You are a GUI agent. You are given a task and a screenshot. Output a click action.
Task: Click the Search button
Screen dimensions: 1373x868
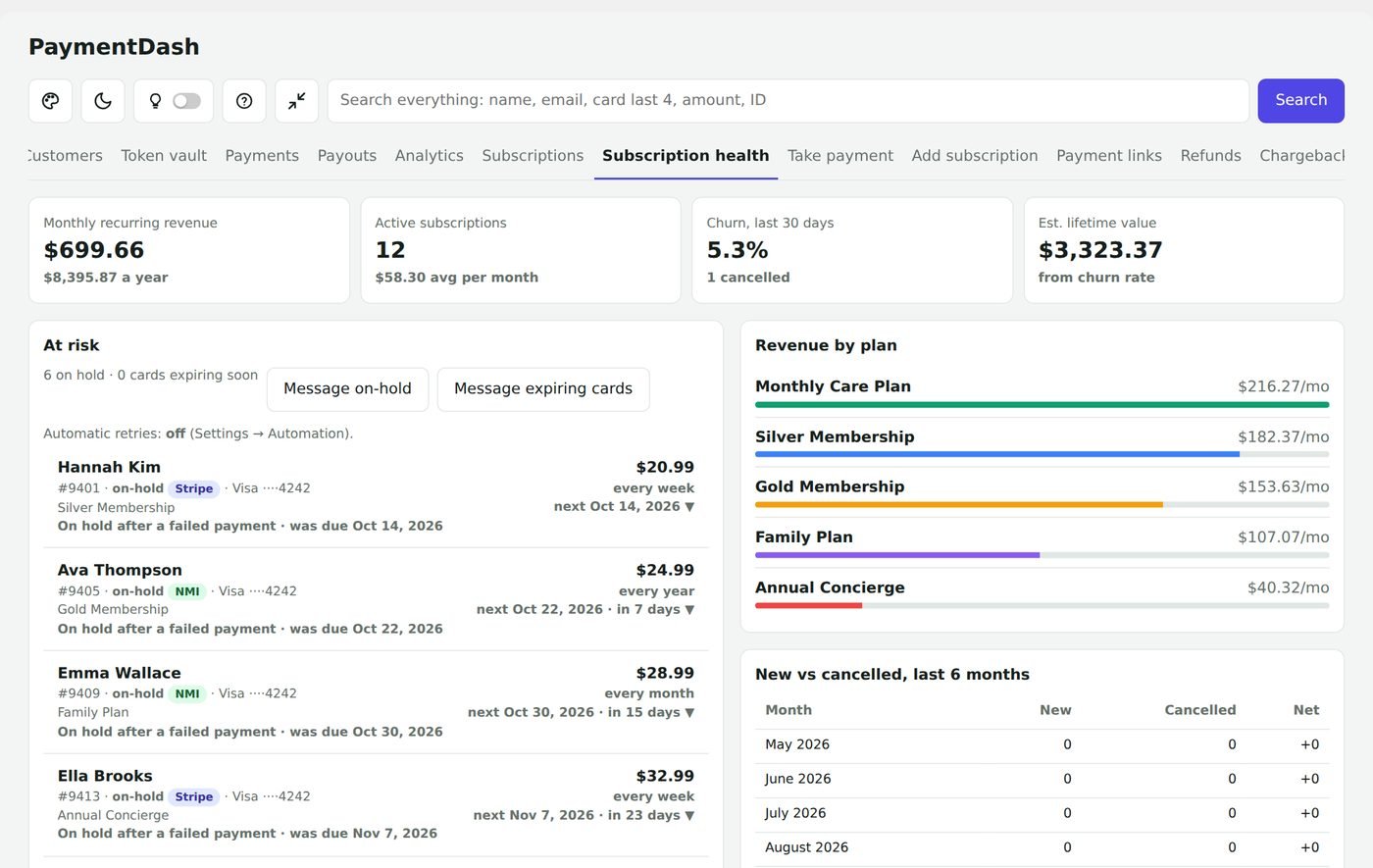click(1300, 101)
